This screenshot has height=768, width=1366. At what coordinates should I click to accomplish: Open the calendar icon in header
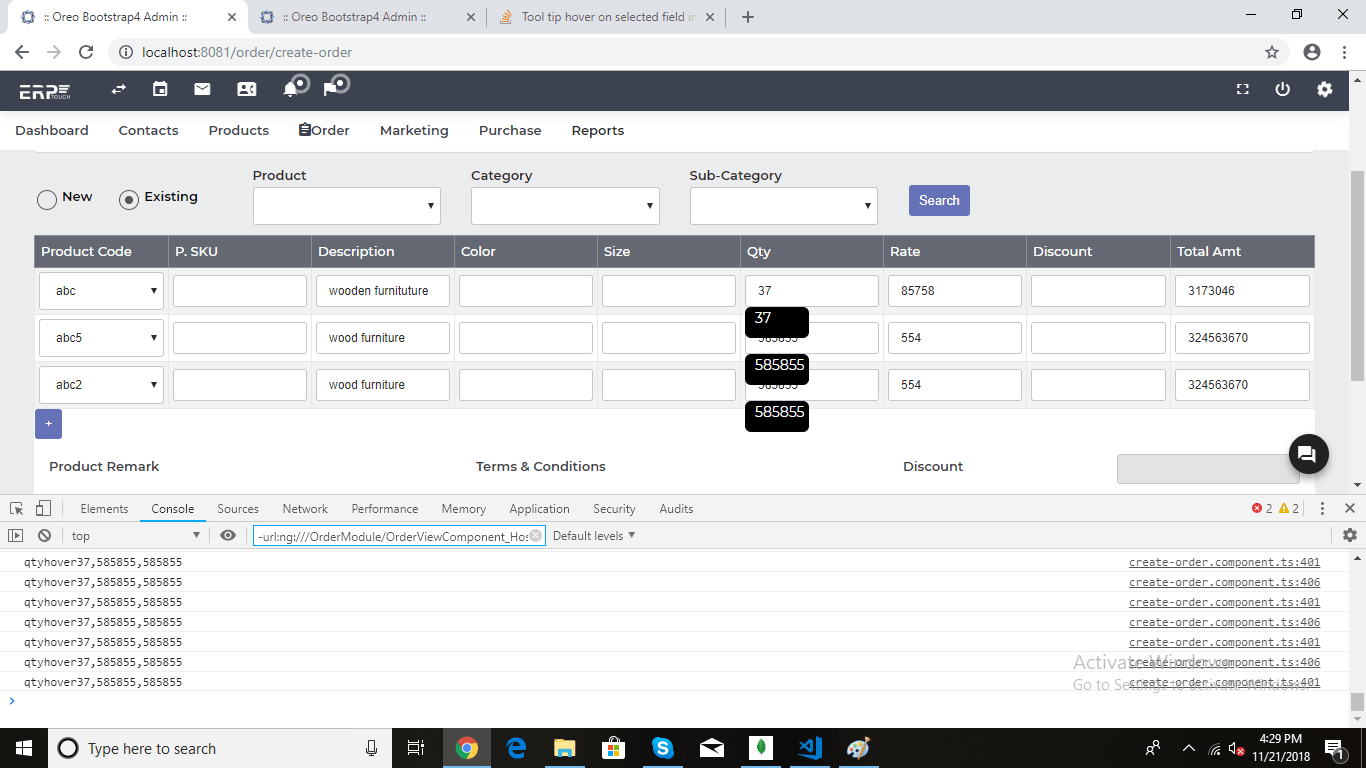pos(160,89)
